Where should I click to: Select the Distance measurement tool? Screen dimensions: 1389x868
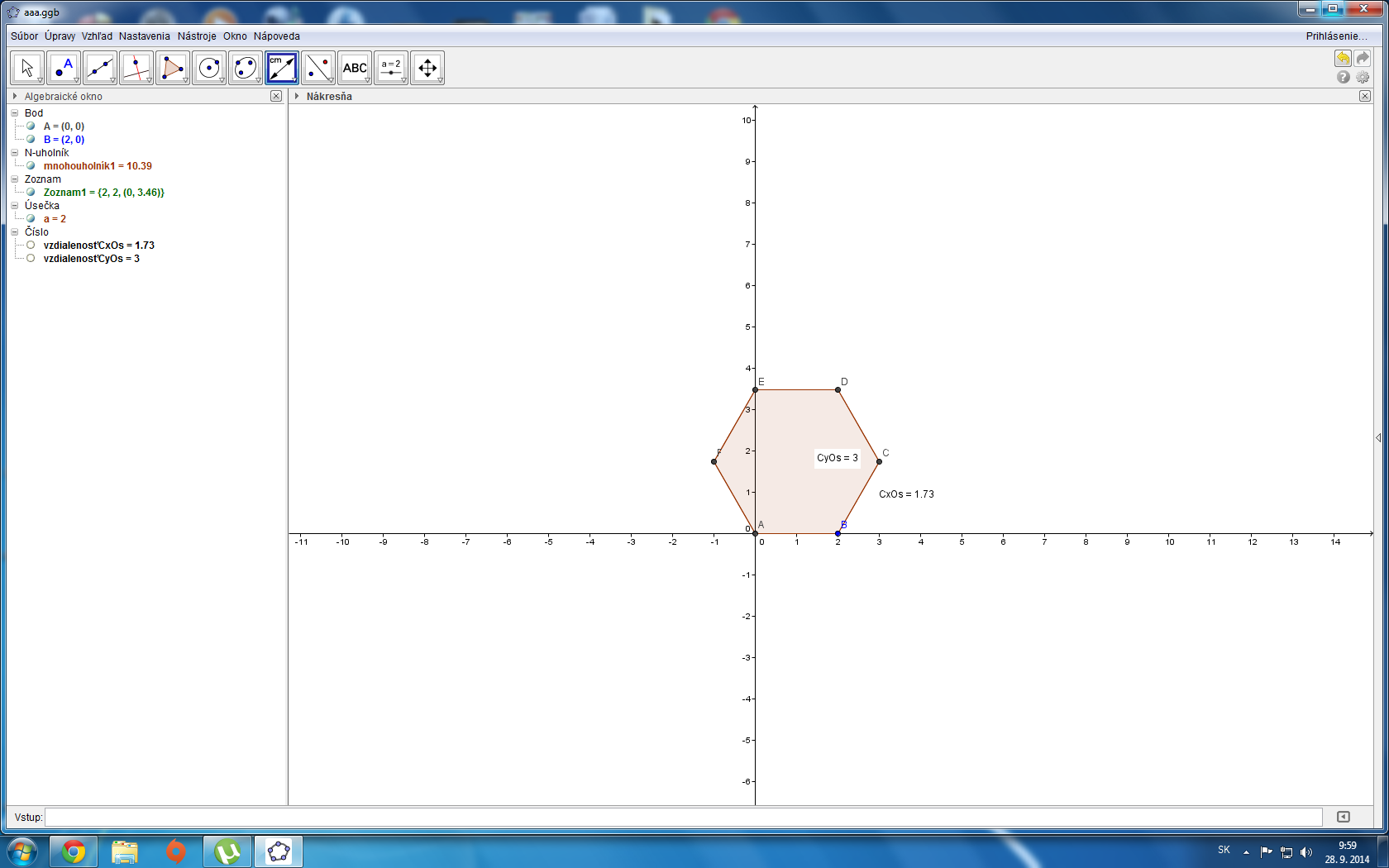282,68
